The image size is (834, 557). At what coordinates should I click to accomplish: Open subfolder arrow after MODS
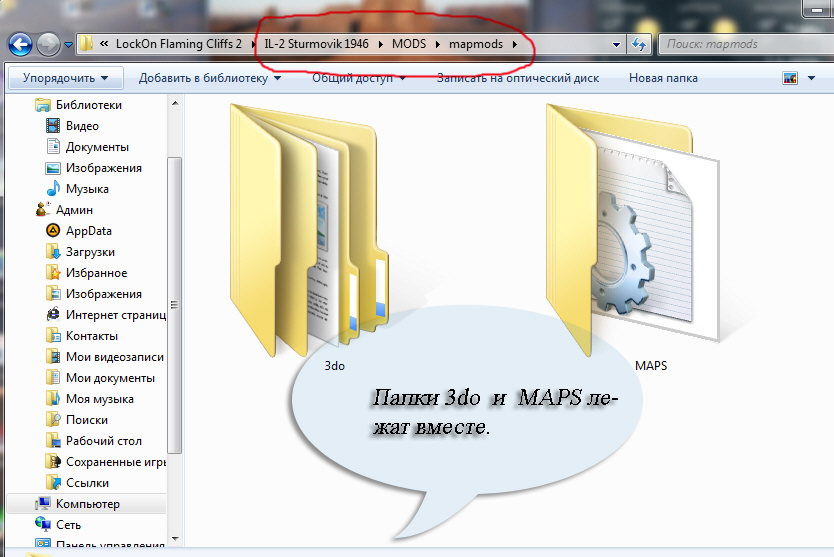438,44
